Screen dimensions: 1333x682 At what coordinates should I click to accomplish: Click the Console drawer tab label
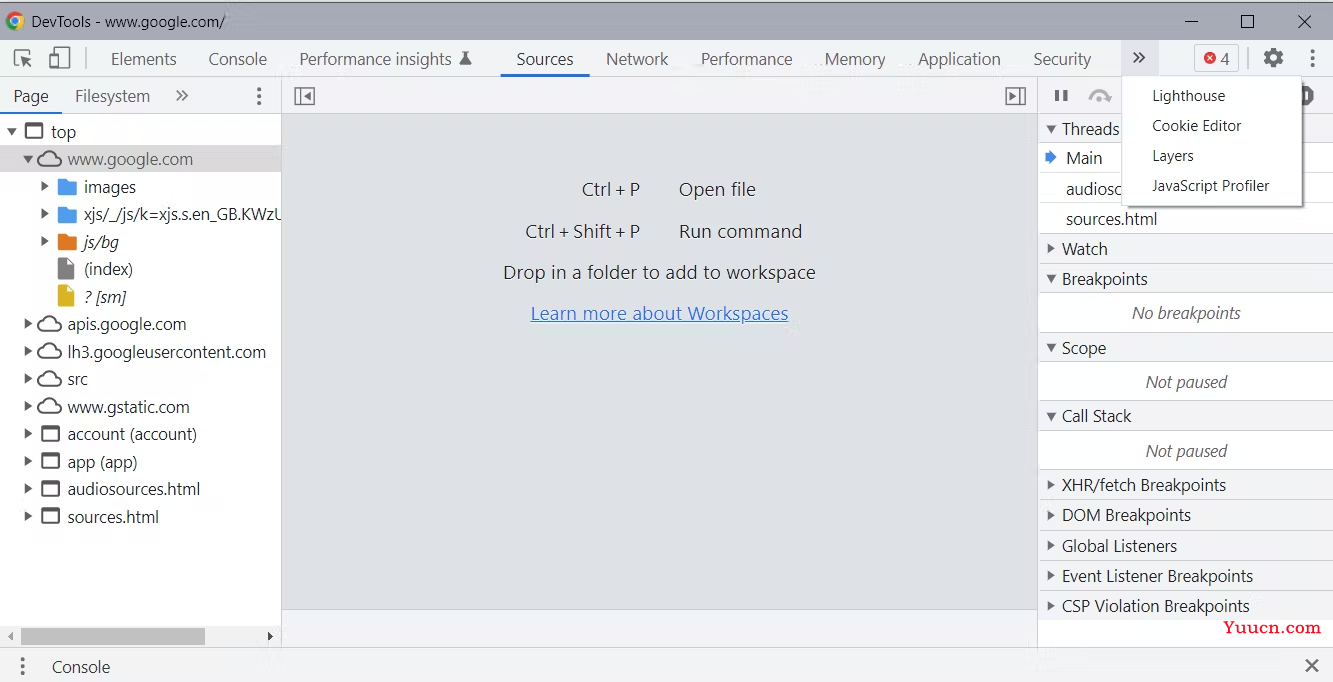[x=81, y=667]
